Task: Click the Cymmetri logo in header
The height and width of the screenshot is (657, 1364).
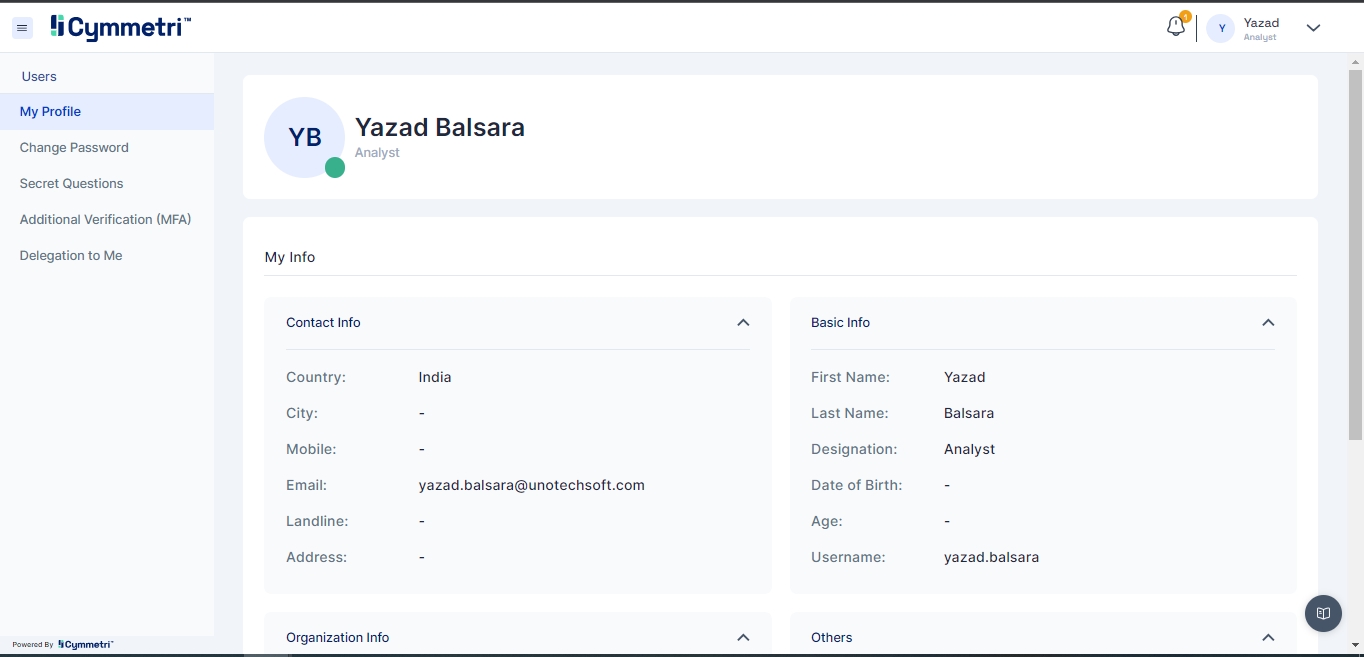Action: tap(121, 28)
